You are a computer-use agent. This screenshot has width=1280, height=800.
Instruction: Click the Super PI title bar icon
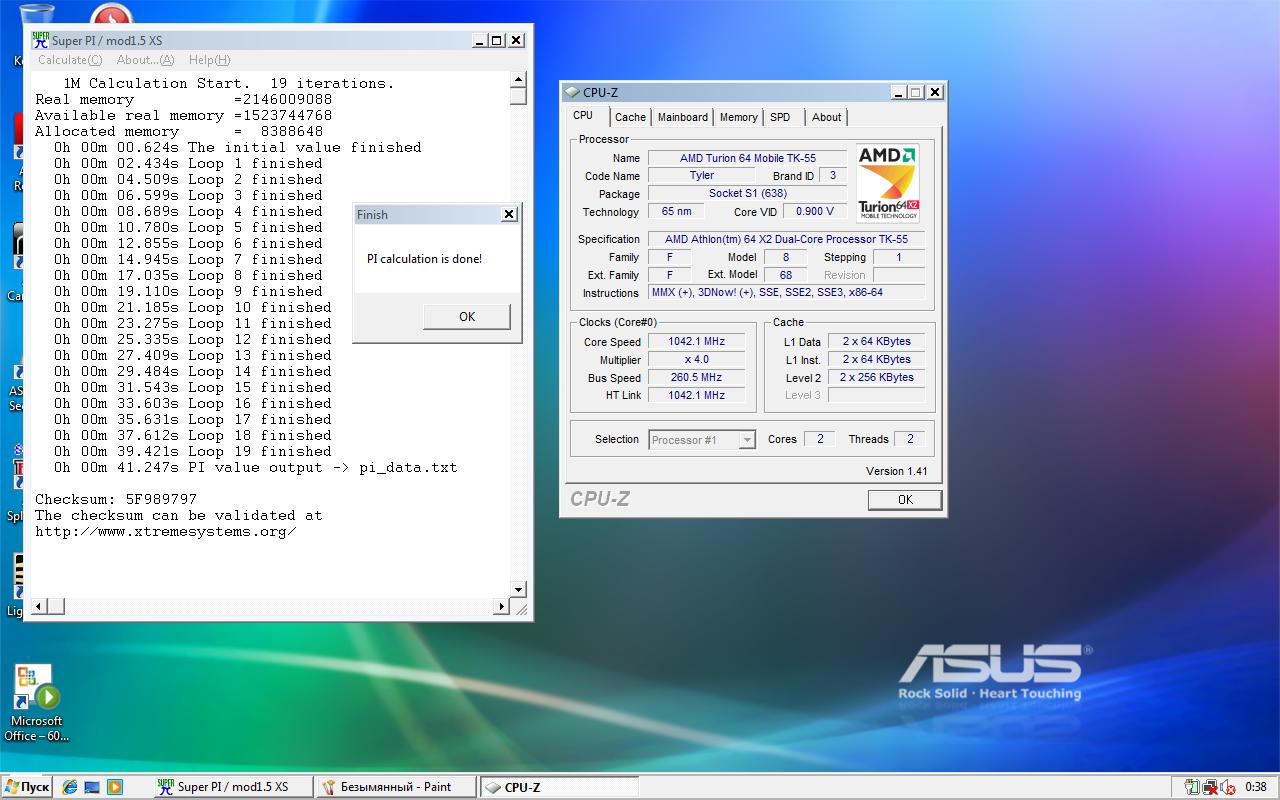[x=41, y=41]
